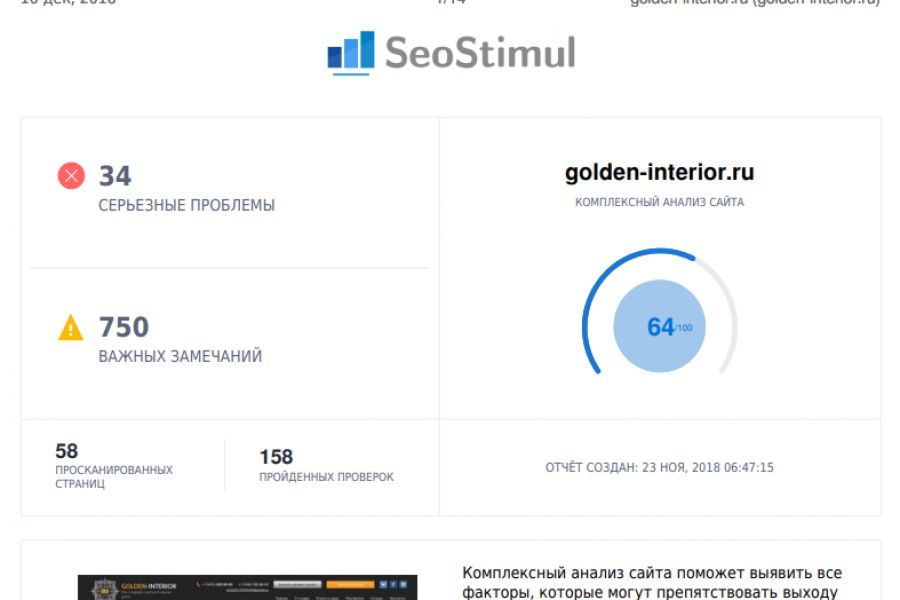
Task: Click the report creation date text
Action: coord(660,467)
